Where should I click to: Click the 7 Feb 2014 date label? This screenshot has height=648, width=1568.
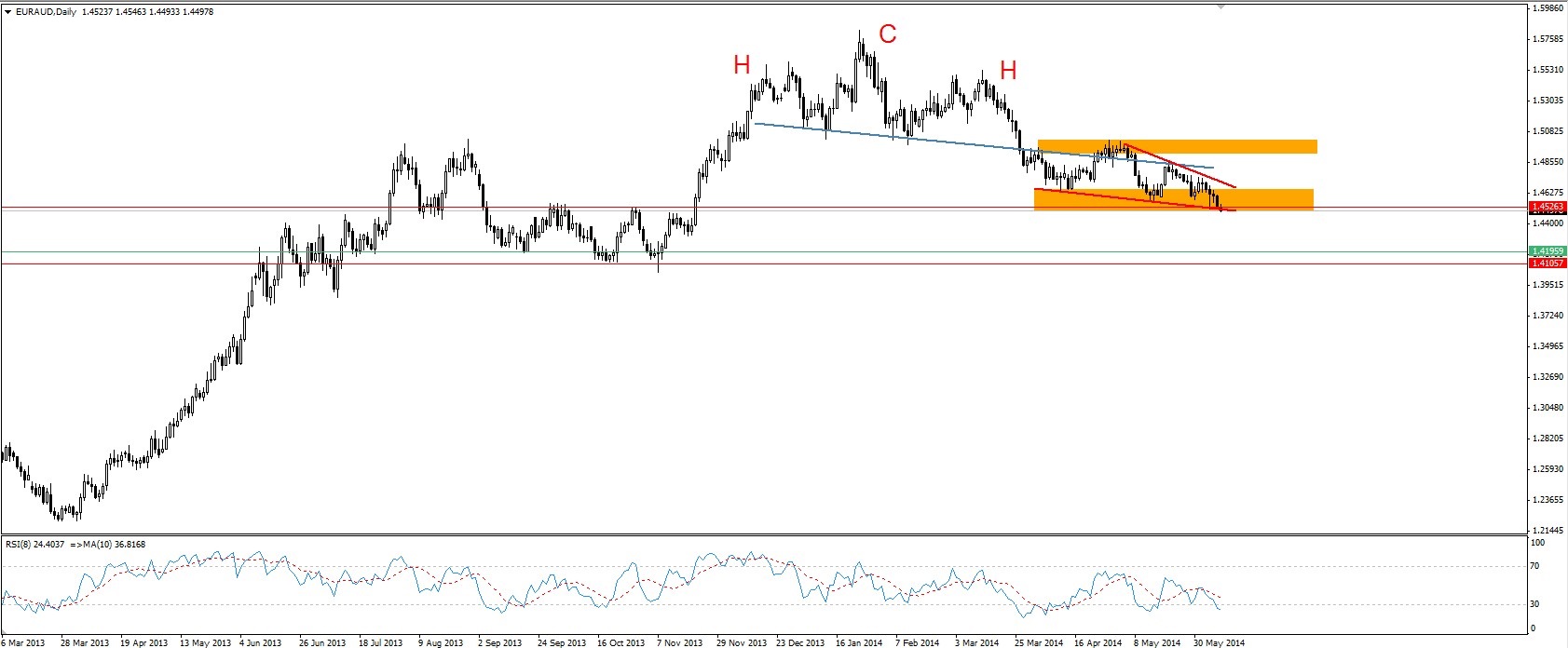click(918, 642)
